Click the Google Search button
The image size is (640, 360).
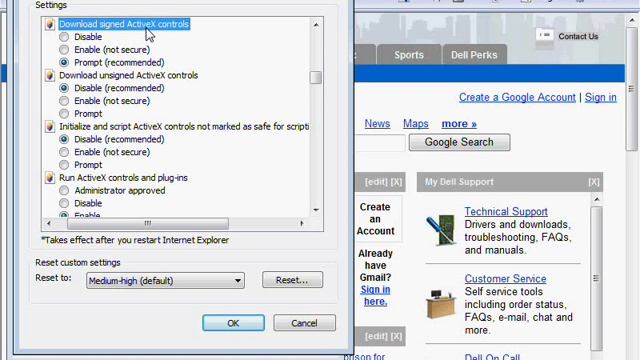(459, 142)
